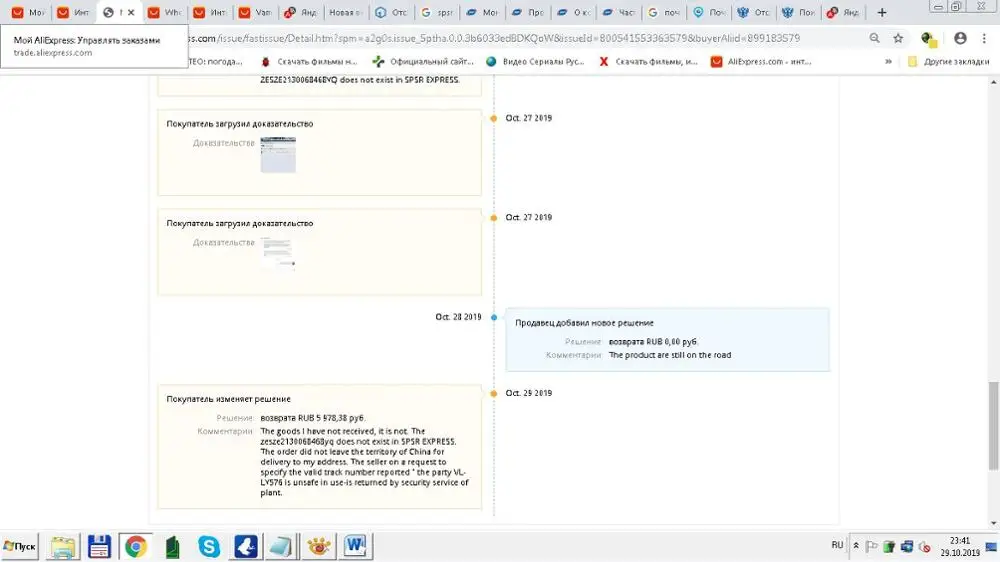The width and height of the screenshot is (1000, 562).
Task: Open the погода bookmark
Action: click(x=215, y=62)
